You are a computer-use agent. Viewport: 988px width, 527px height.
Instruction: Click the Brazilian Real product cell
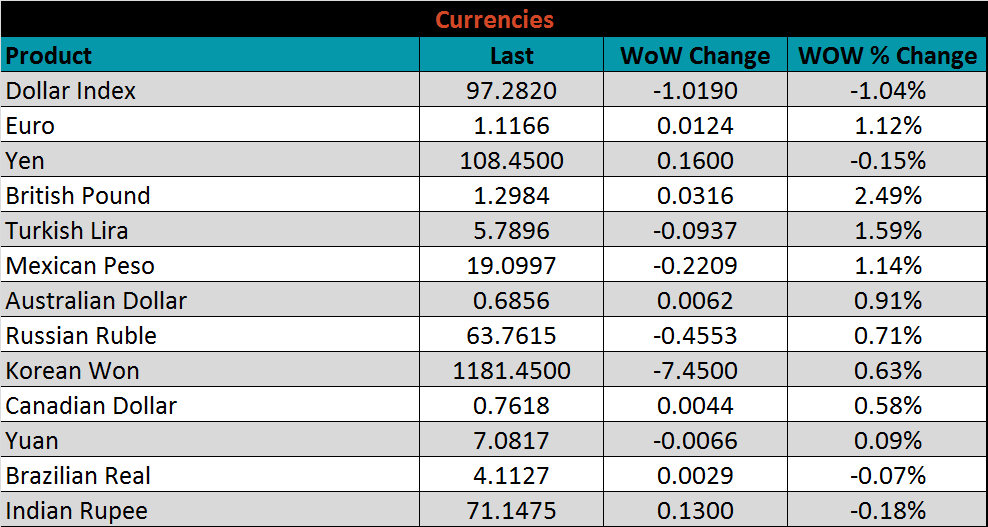click(x=79, y=476)
